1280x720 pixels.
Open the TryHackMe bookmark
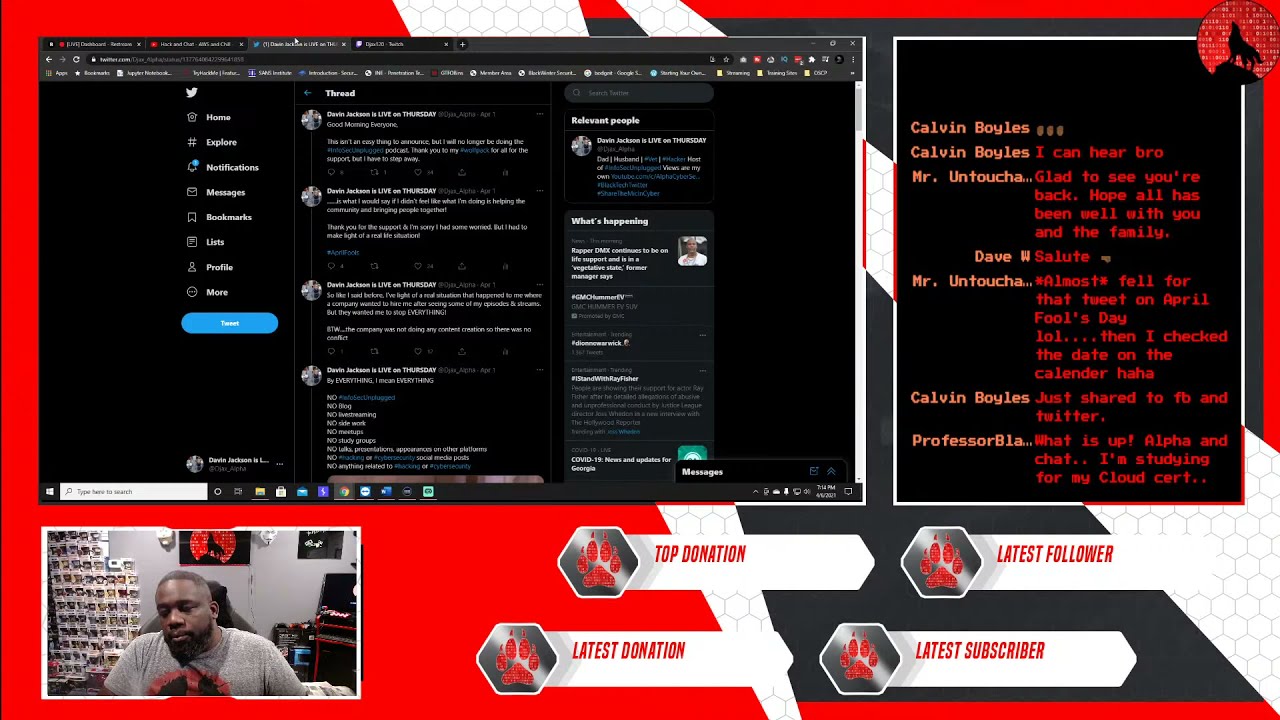(x=212, y=73)
